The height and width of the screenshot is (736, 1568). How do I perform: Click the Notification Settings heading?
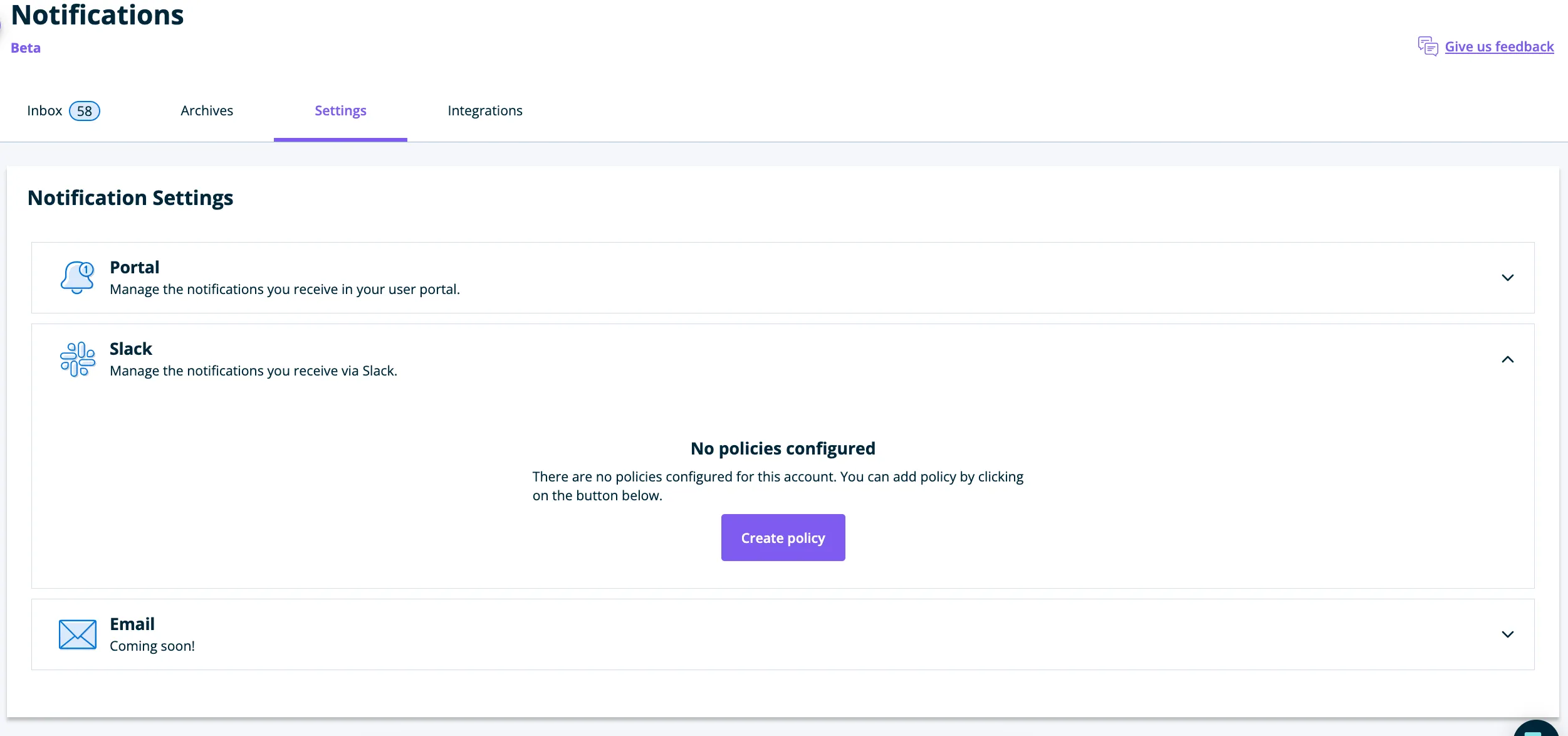click(130, 197)
